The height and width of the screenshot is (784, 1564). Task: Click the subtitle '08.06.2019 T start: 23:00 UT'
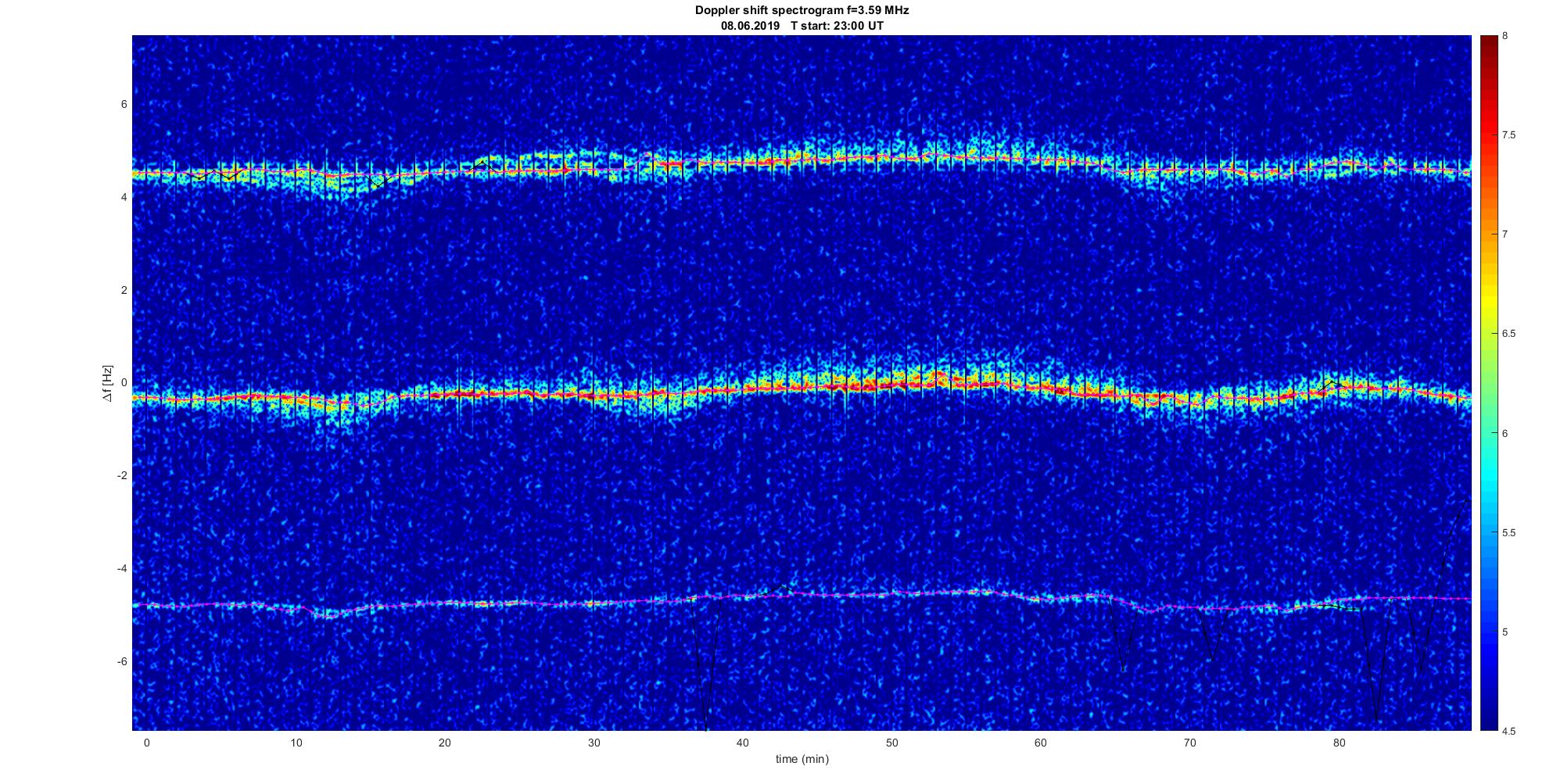[x=802, y=25]
